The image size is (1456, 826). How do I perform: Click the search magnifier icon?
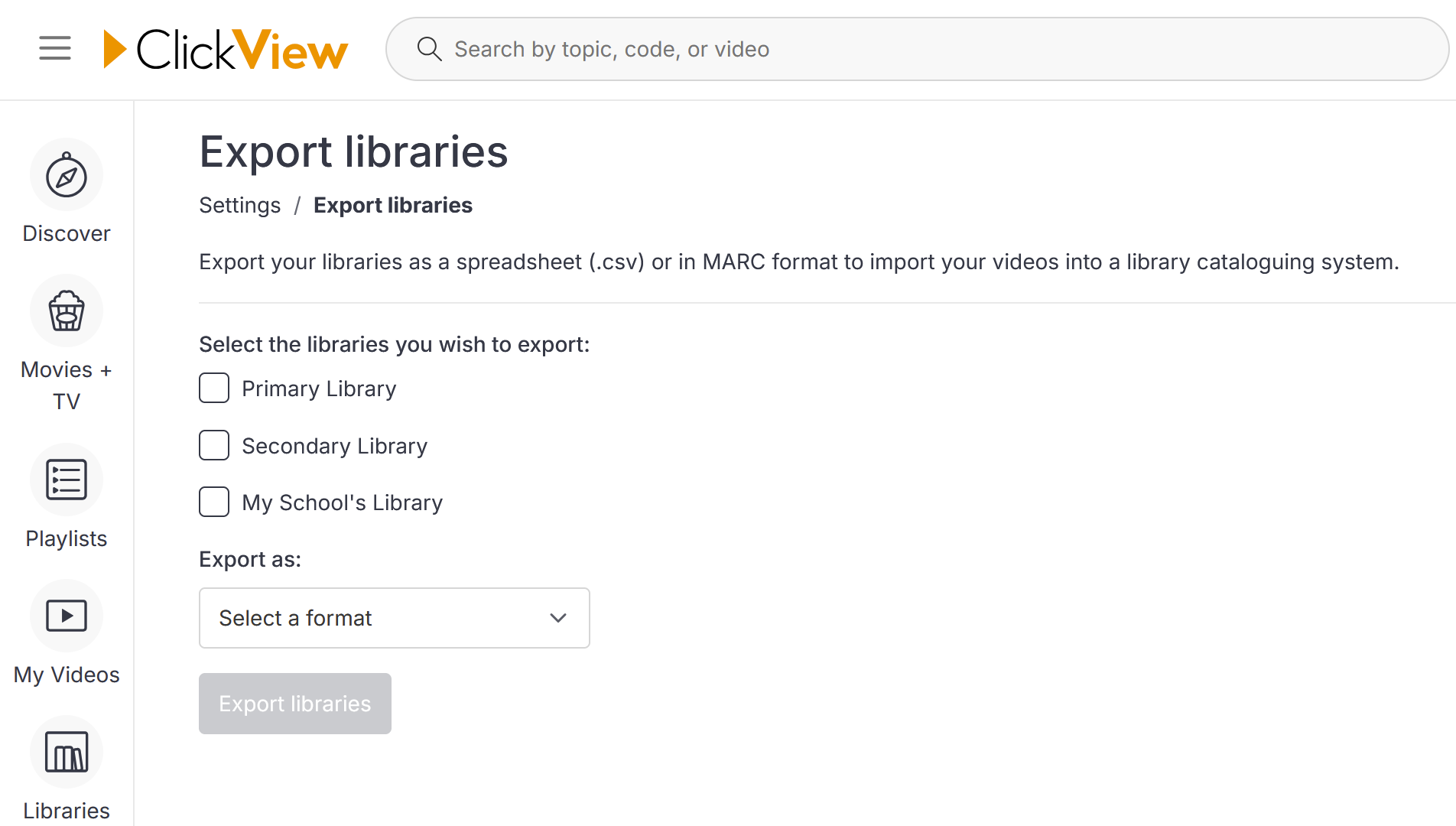pos(429,49)
